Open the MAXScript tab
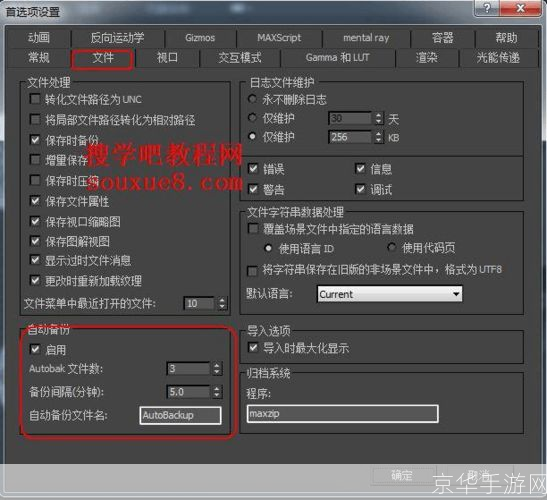The image size is (547, 500). coord(279,38)
